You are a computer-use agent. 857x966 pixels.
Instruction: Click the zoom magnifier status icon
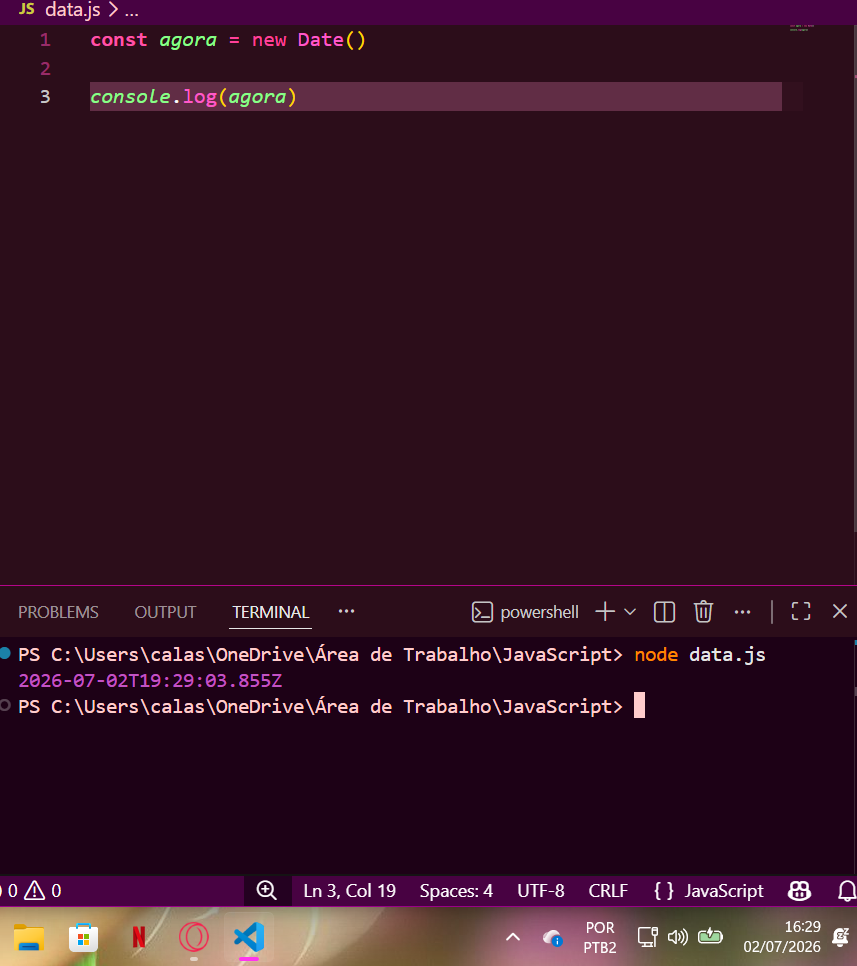[x=267, y=891]
